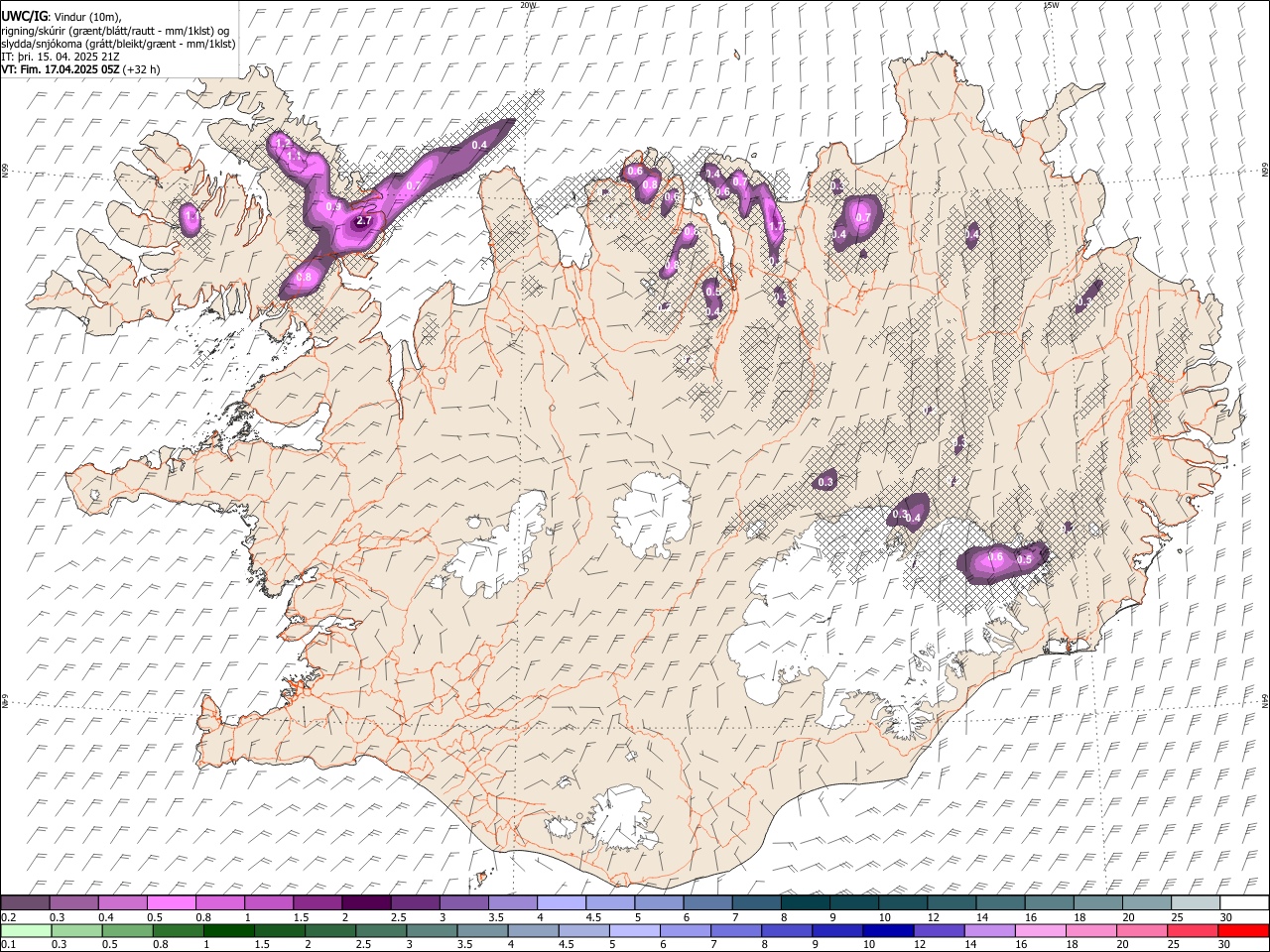This screenshot has height=952, width=1270.
Task: Select the bright pink 0.5 swatch, upper legend
Action: click(171, 903)
